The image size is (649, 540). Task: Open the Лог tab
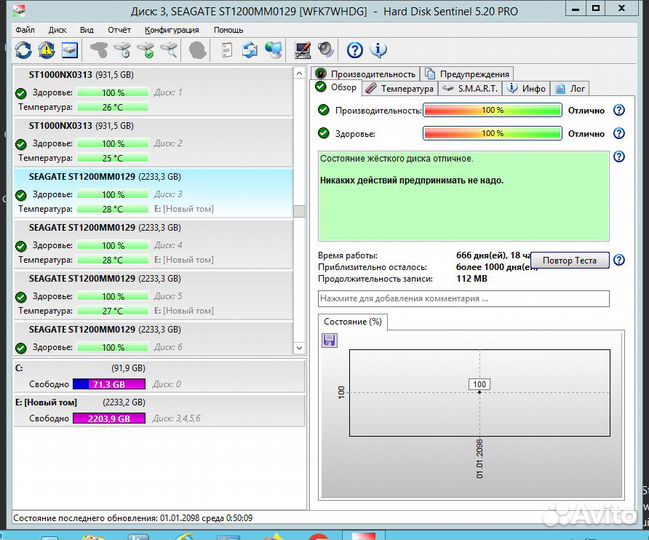[570, 88]
